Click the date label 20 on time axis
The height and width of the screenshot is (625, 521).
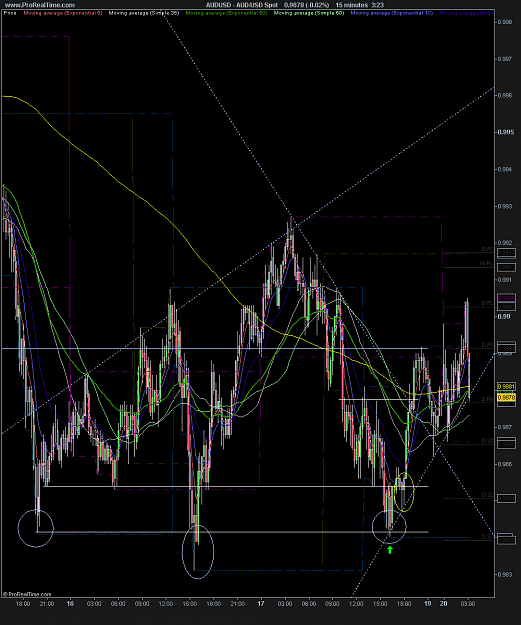444,603
